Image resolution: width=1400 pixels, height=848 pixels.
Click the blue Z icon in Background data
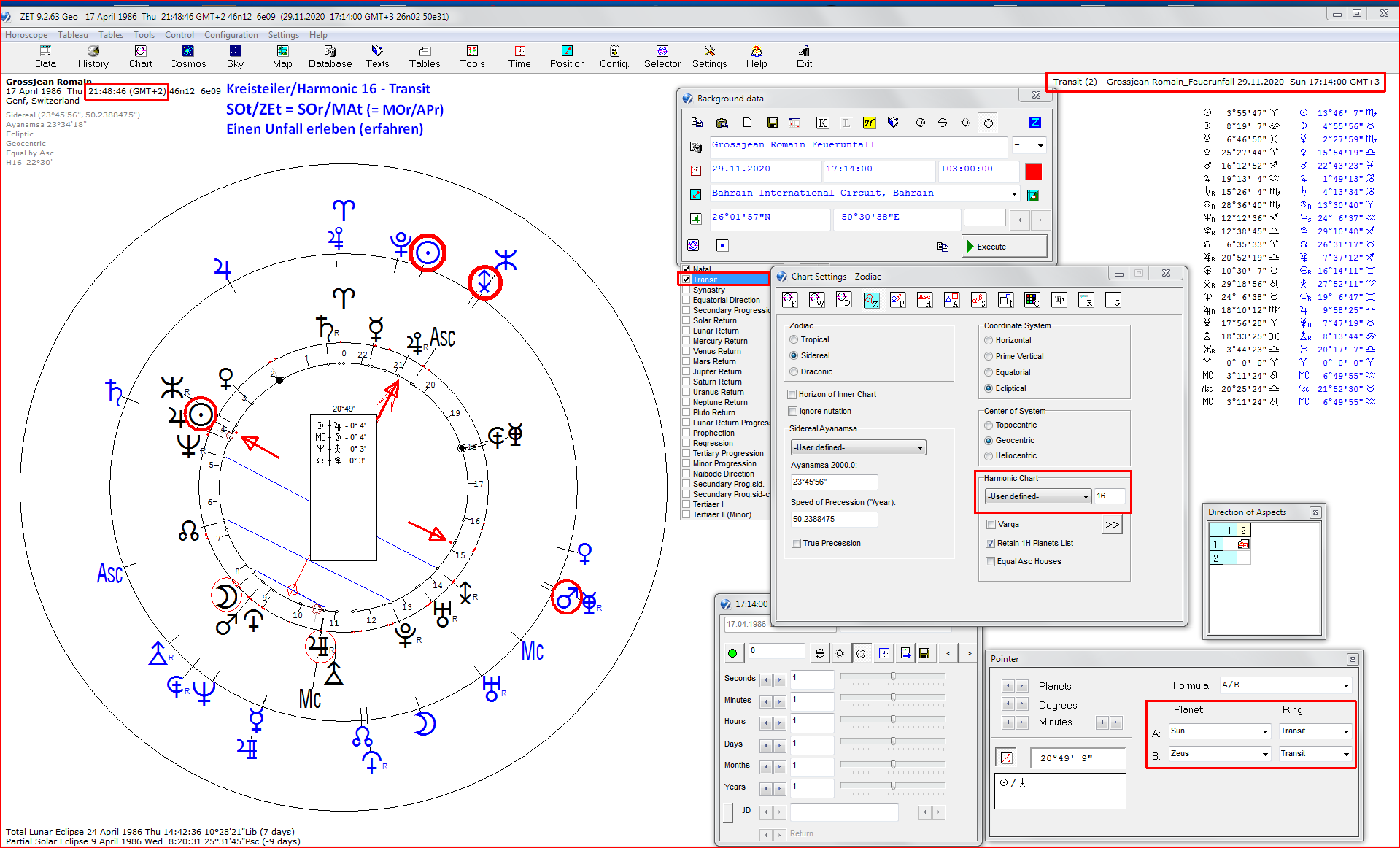point(1034,123)
